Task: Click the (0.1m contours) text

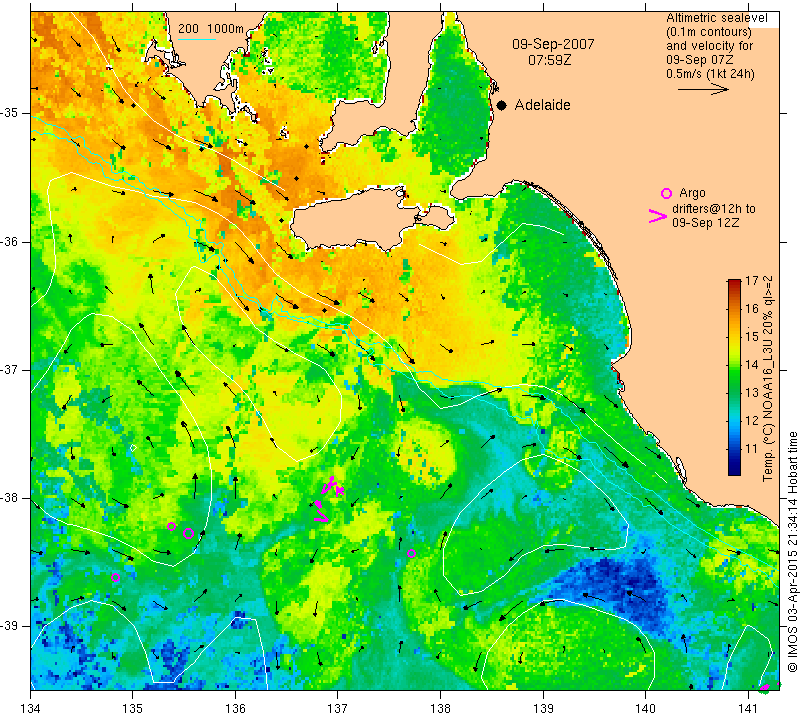Action: [709, 32]
